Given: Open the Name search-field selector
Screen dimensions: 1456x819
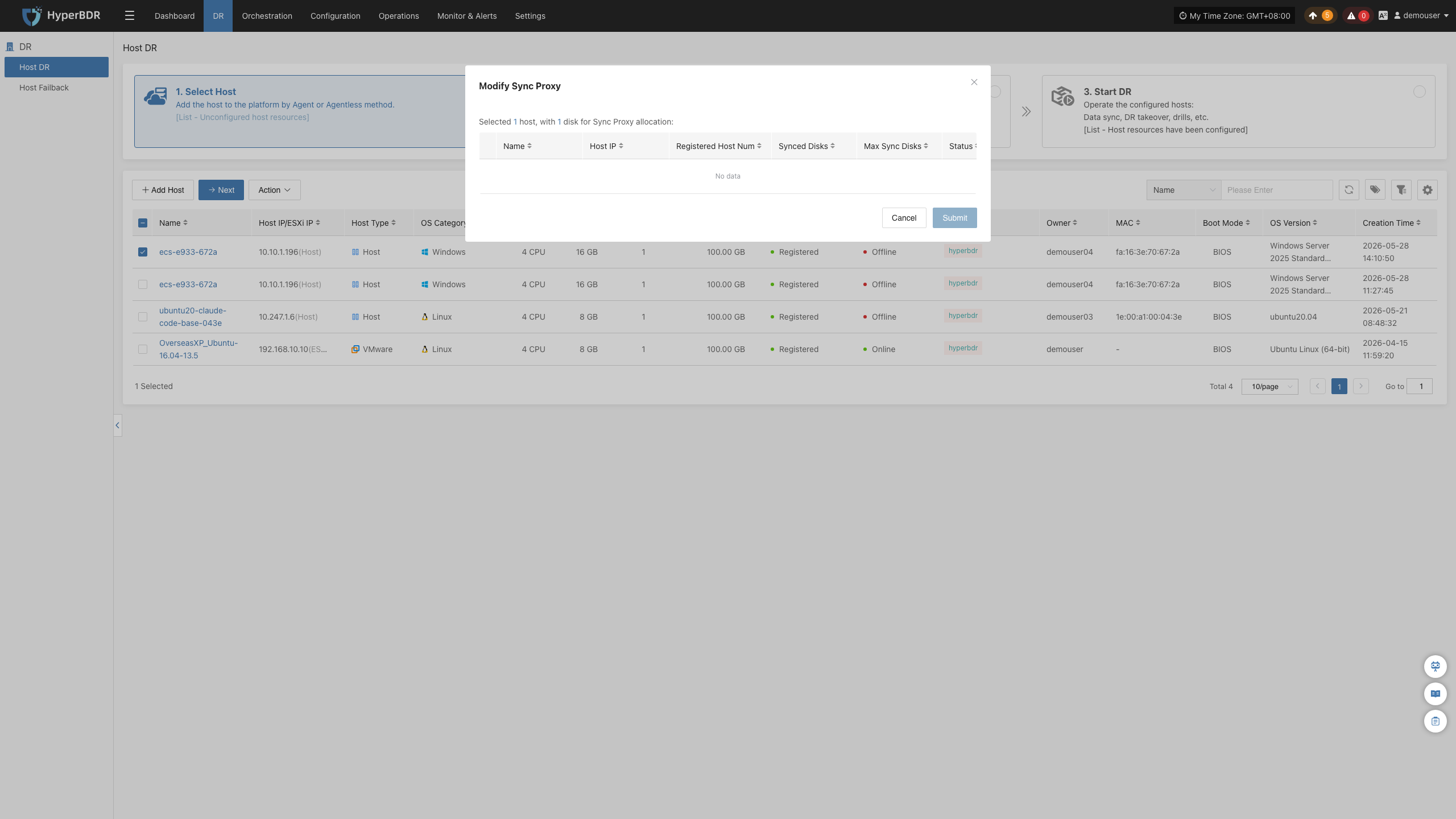Looking at the screenshot, I should [1184, 190].
